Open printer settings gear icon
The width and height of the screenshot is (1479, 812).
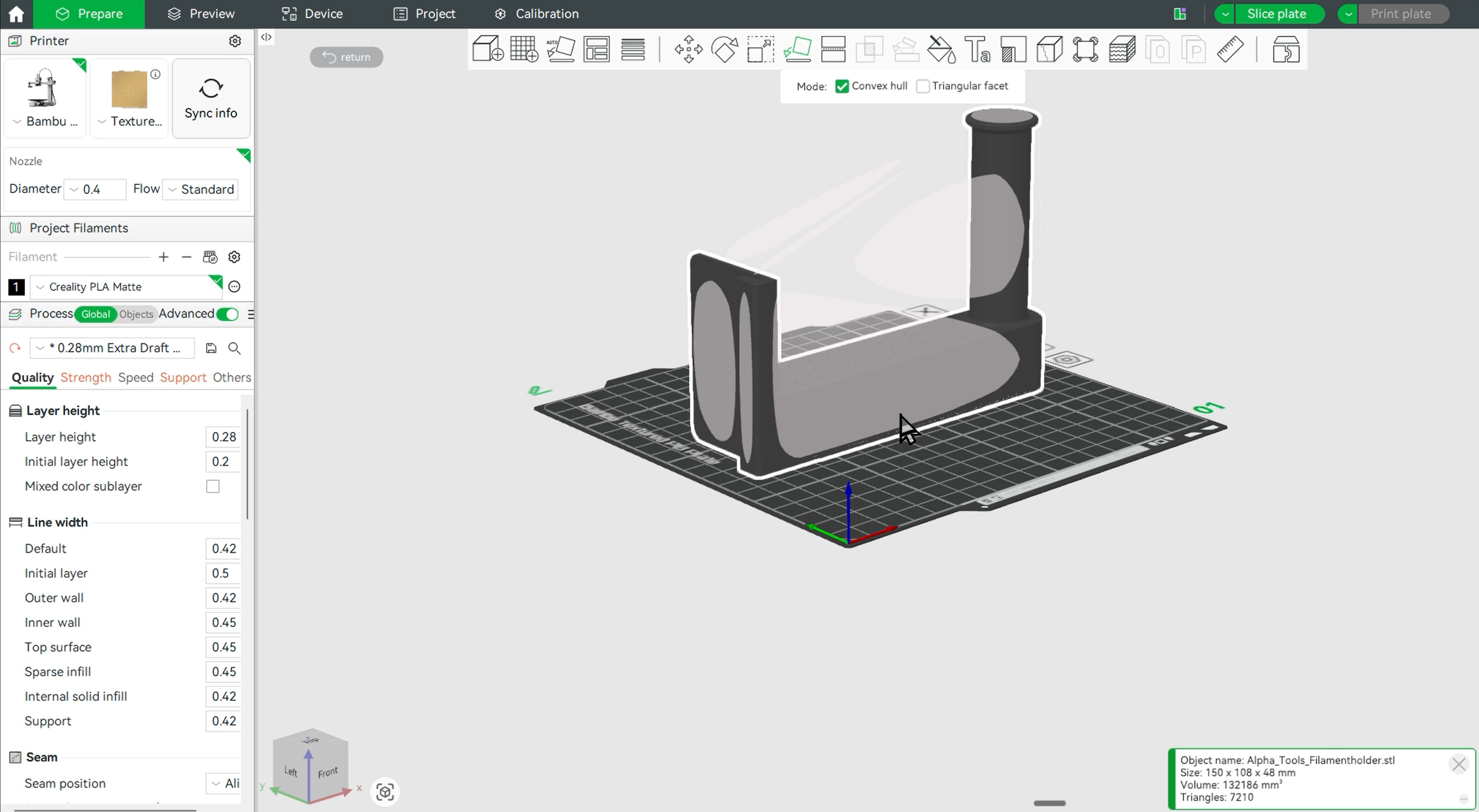(235, 41)
